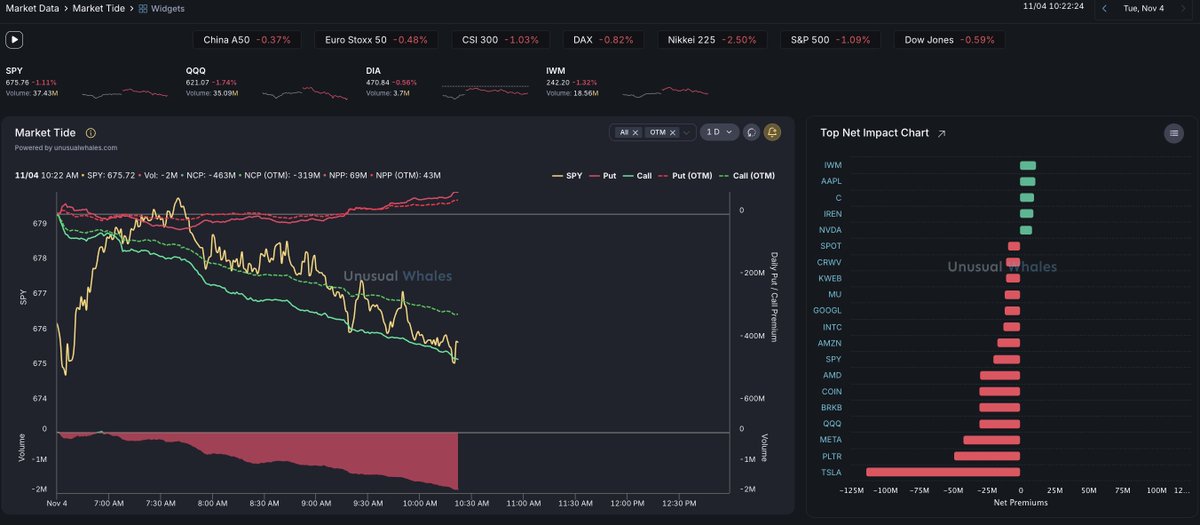Click the AMD label in Net Impact chart
Screen dimensions: 1200x525
(x=832, y=375)
